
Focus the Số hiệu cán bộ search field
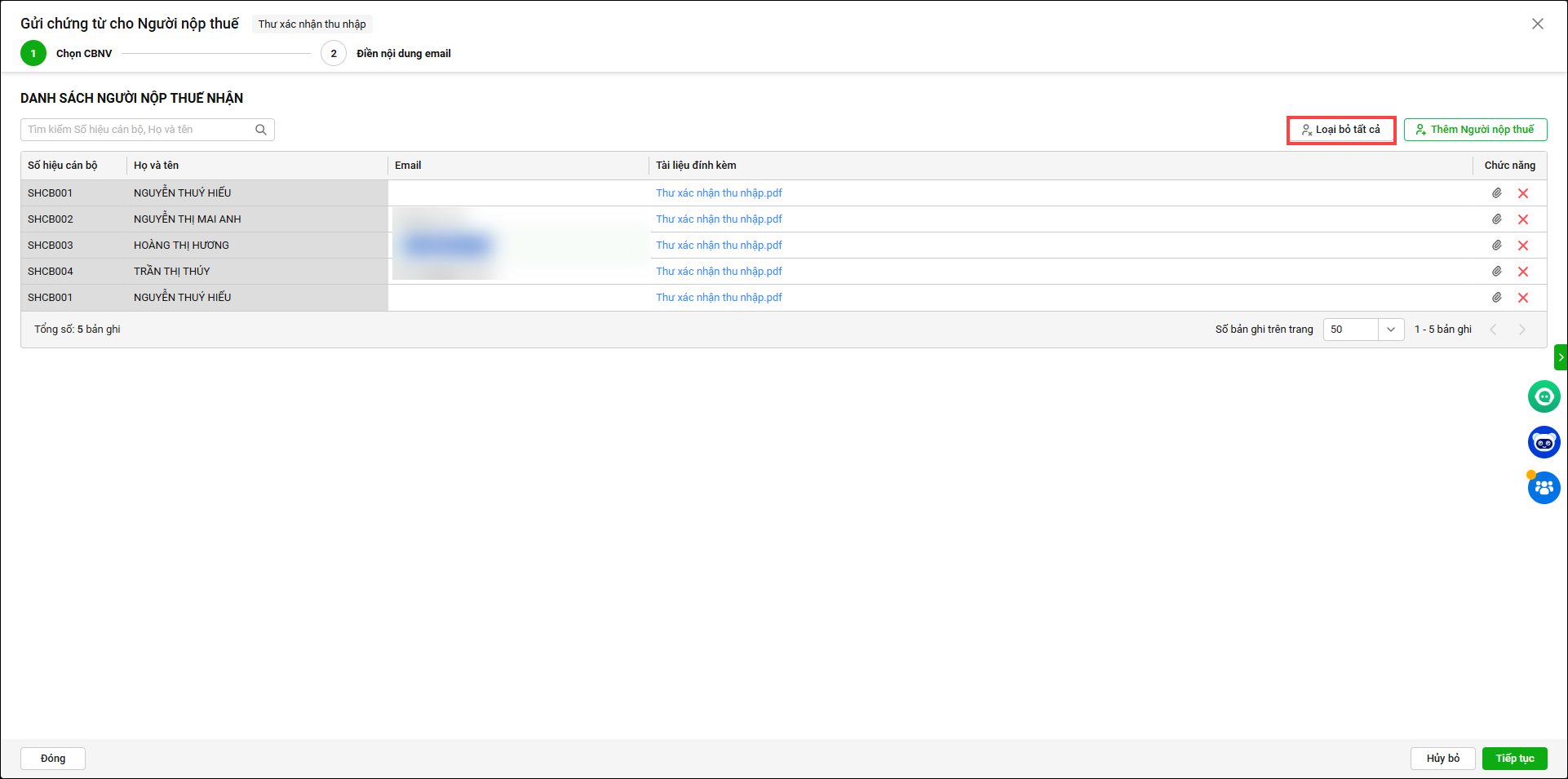tap(139, 130)
